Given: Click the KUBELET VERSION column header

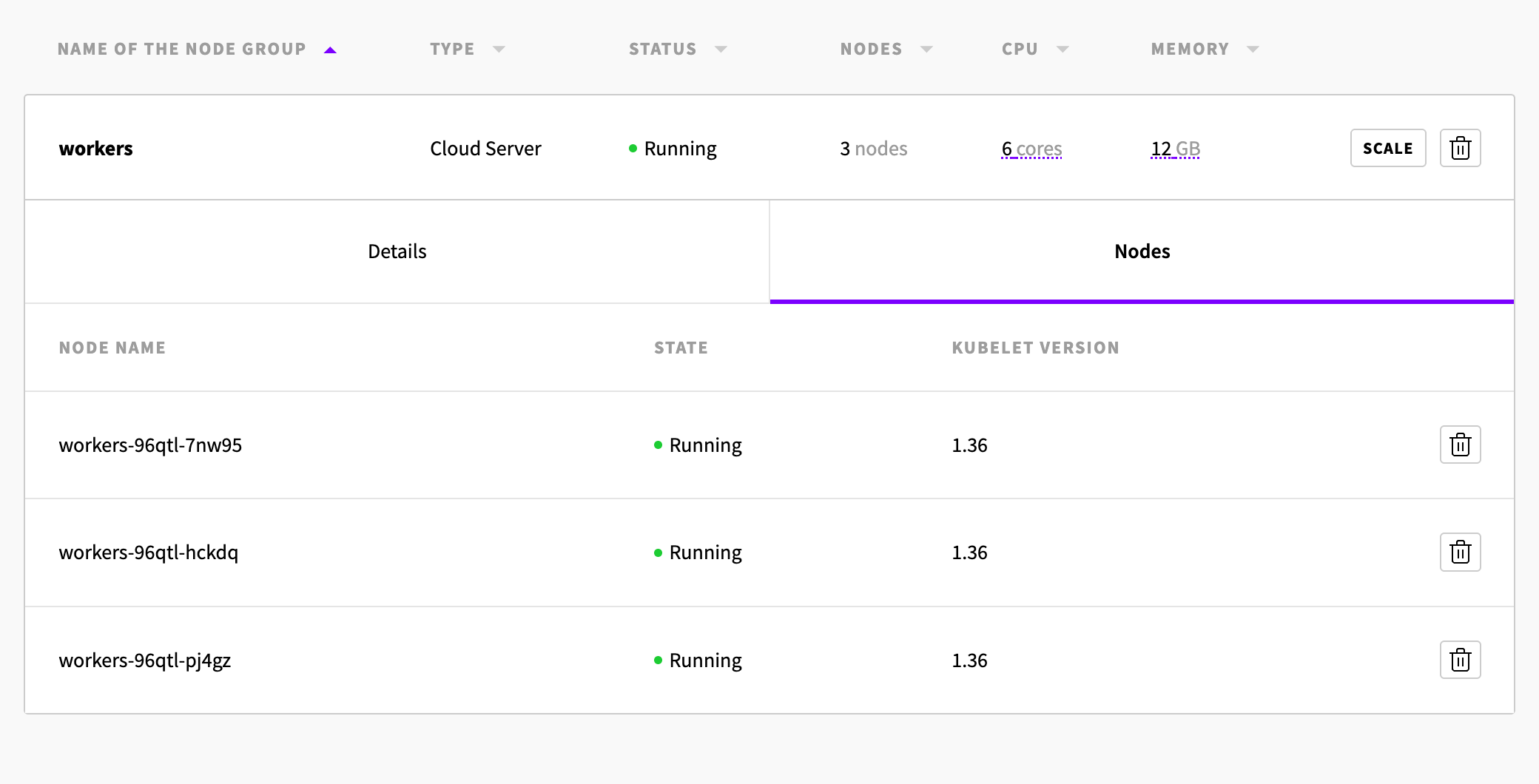Looking at the screenshot, I should (x=1035, y=348).
